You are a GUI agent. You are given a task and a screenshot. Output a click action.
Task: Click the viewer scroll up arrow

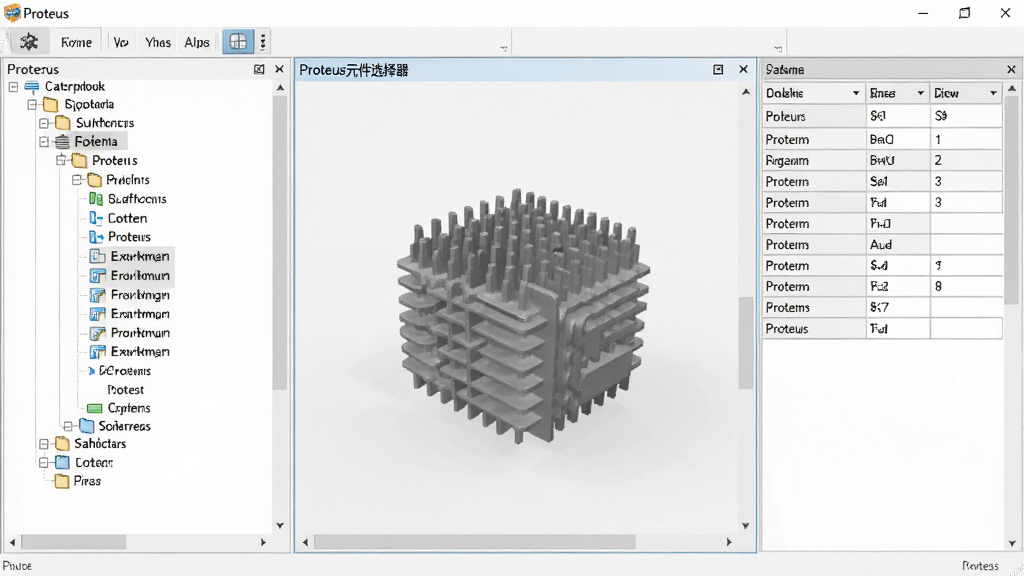745,92
